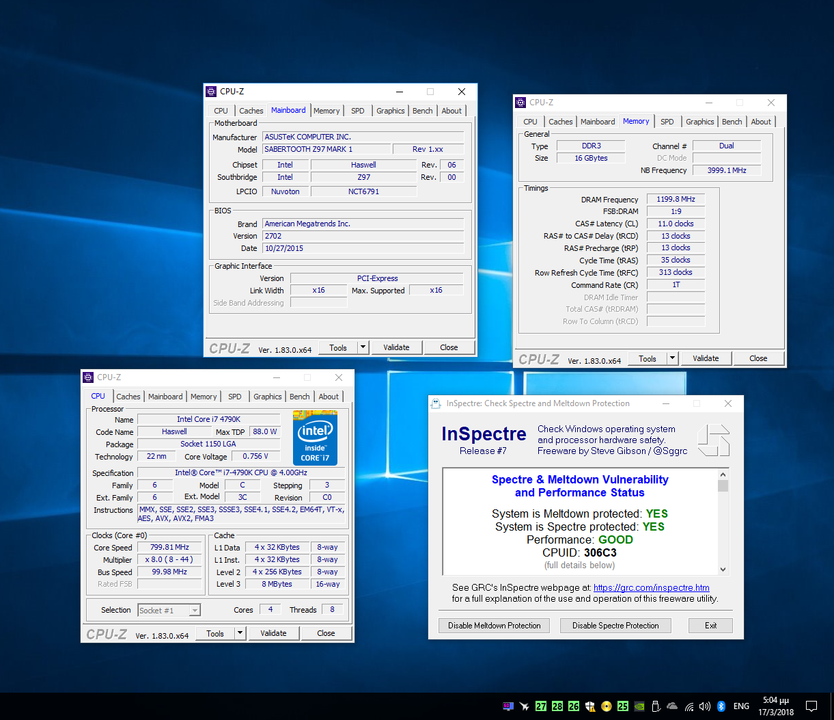Open the tray temperature icon showing 28
The image size is (834, 720).
[x=557, y=706]
